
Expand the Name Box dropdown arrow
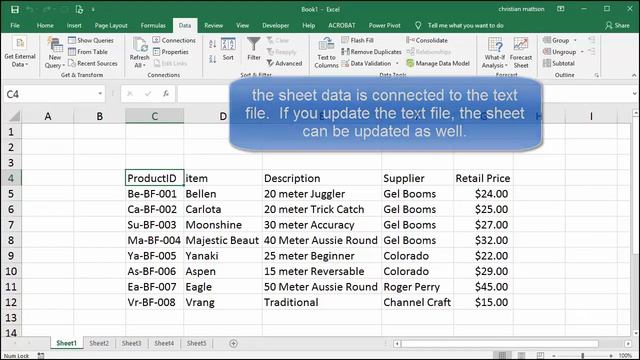[100, 94]
